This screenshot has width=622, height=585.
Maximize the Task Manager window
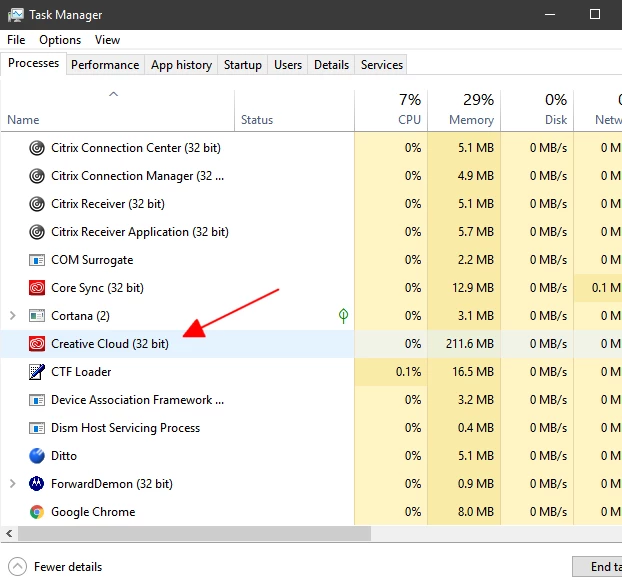click(x=595, y=15)
